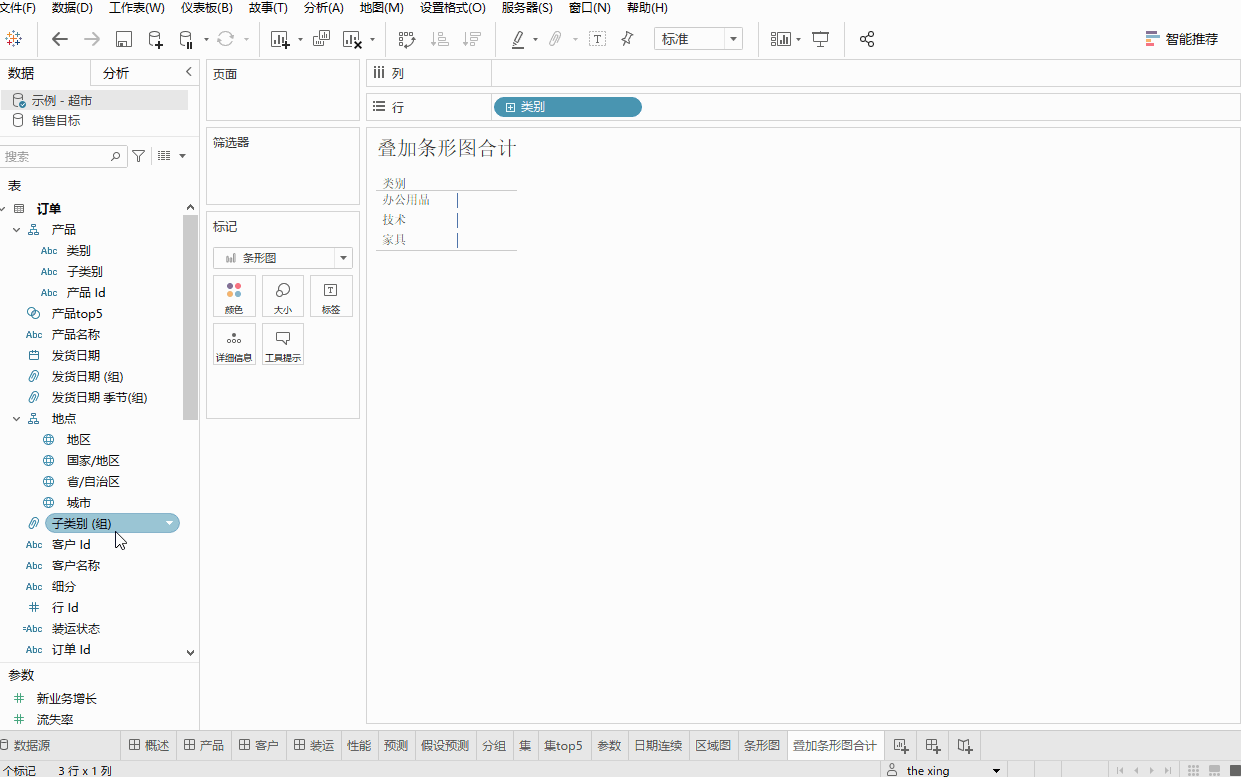Click the presentation mode icon

tap(821, 39)
